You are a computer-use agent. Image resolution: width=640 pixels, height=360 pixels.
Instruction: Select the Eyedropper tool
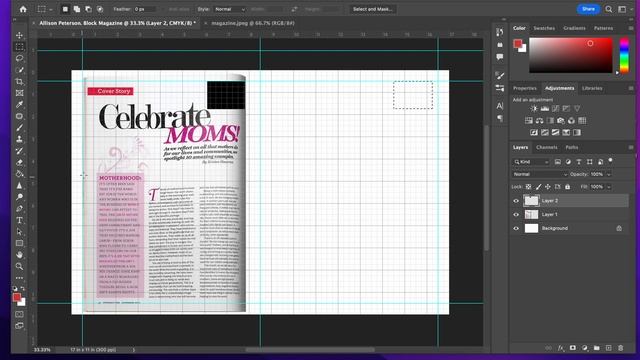[x=19, y=104]
